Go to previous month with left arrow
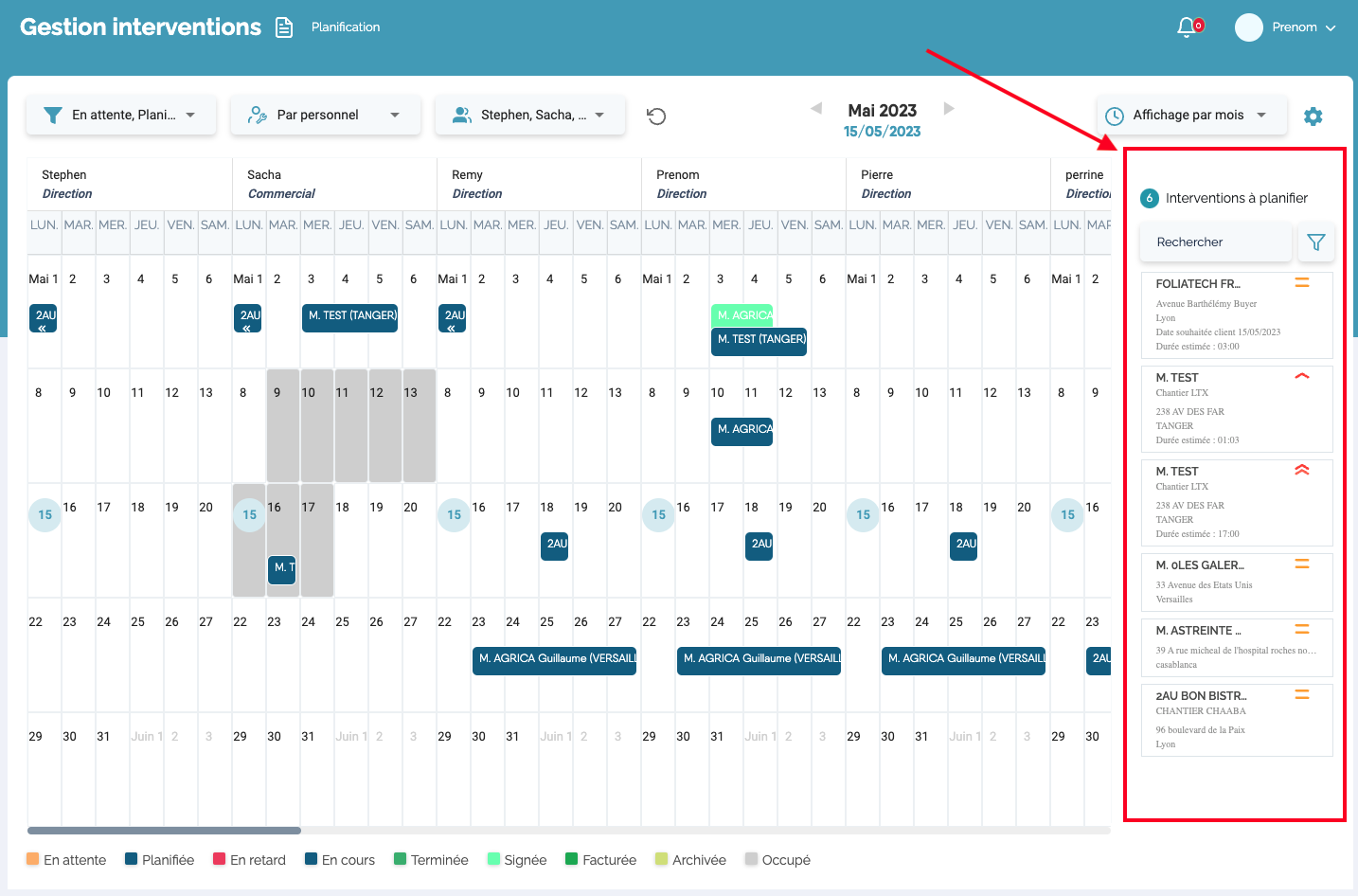1358x896 pixels. (816, 109)
